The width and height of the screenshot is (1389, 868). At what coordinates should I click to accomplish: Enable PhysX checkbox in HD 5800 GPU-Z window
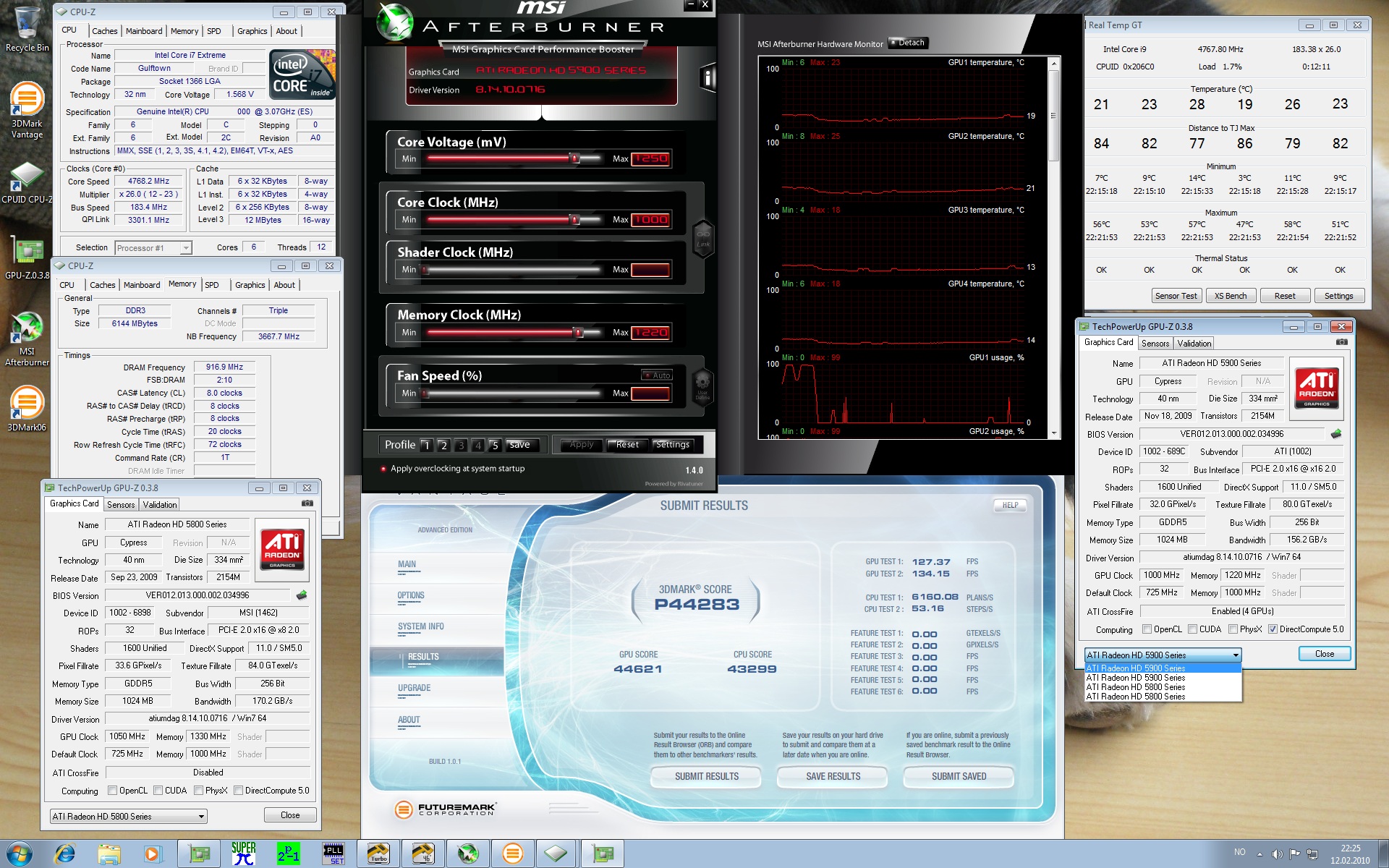(198, 791)
